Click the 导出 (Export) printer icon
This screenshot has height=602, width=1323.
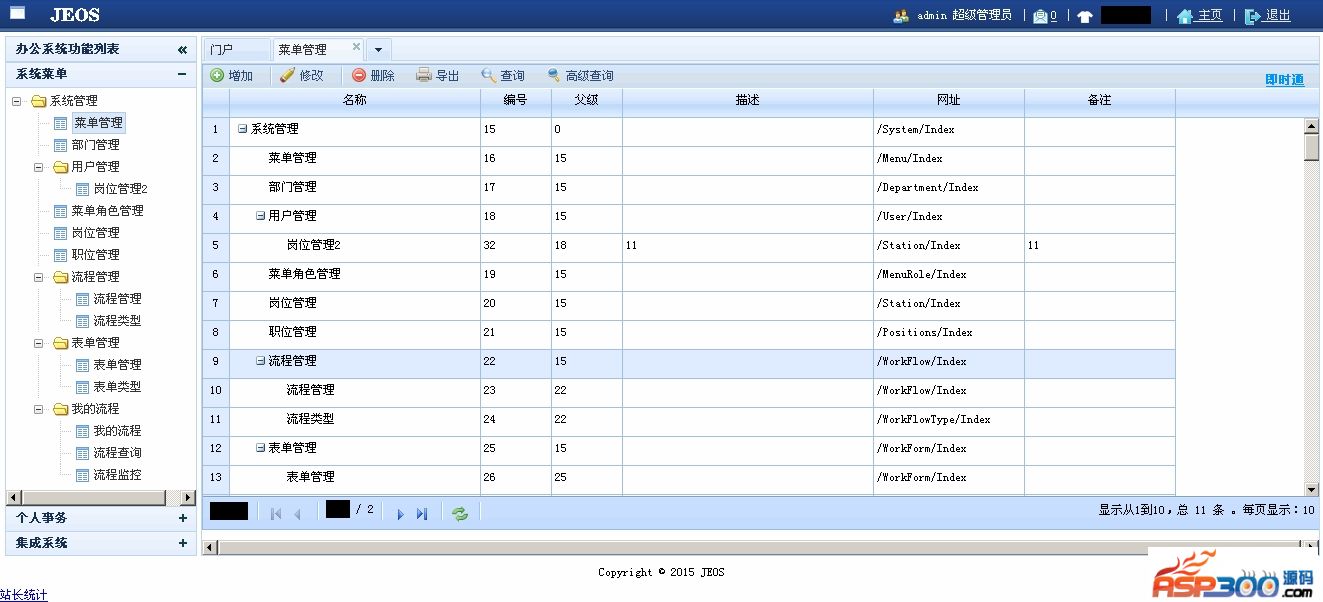pyautogui.click(x=424, y=76)
